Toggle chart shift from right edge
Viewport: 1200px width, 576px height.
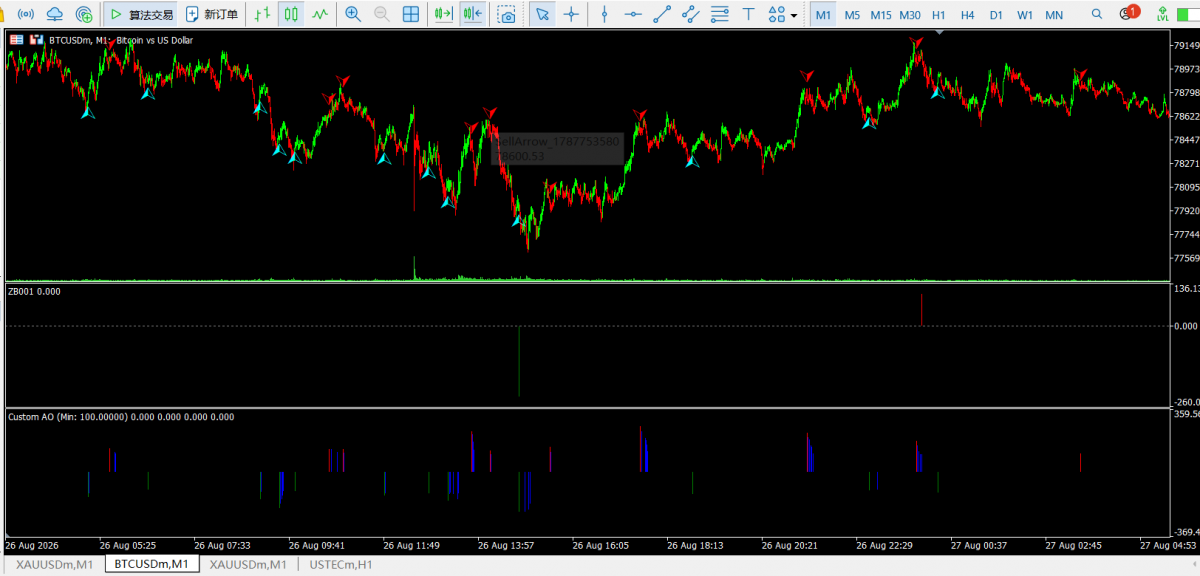click(473, 15)
